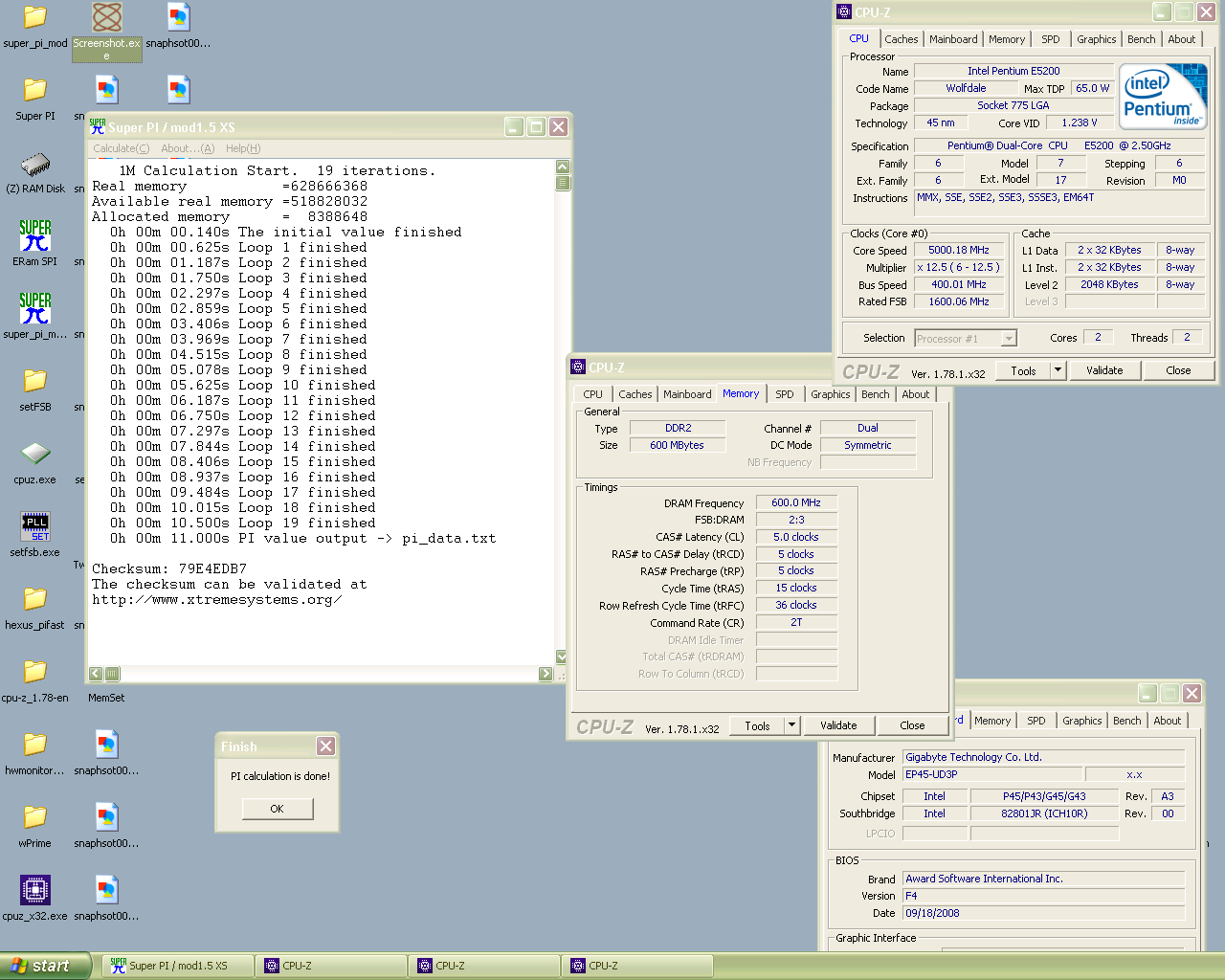Expand Tools dropdown arrow in CPU-Z processor window

coord(1058,370)
